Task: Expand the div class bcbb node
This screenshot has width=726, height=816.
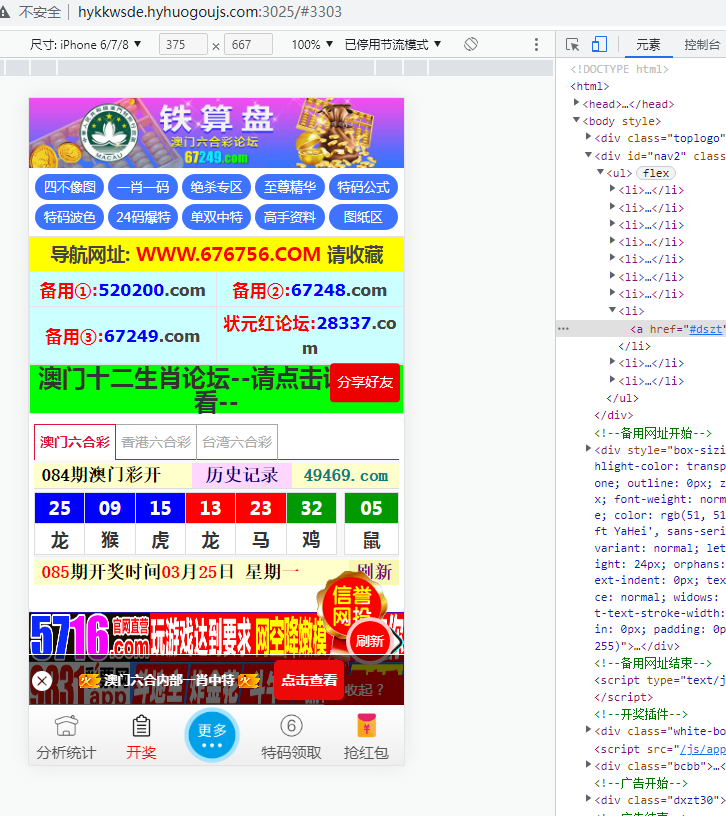Action: (588, 764)
